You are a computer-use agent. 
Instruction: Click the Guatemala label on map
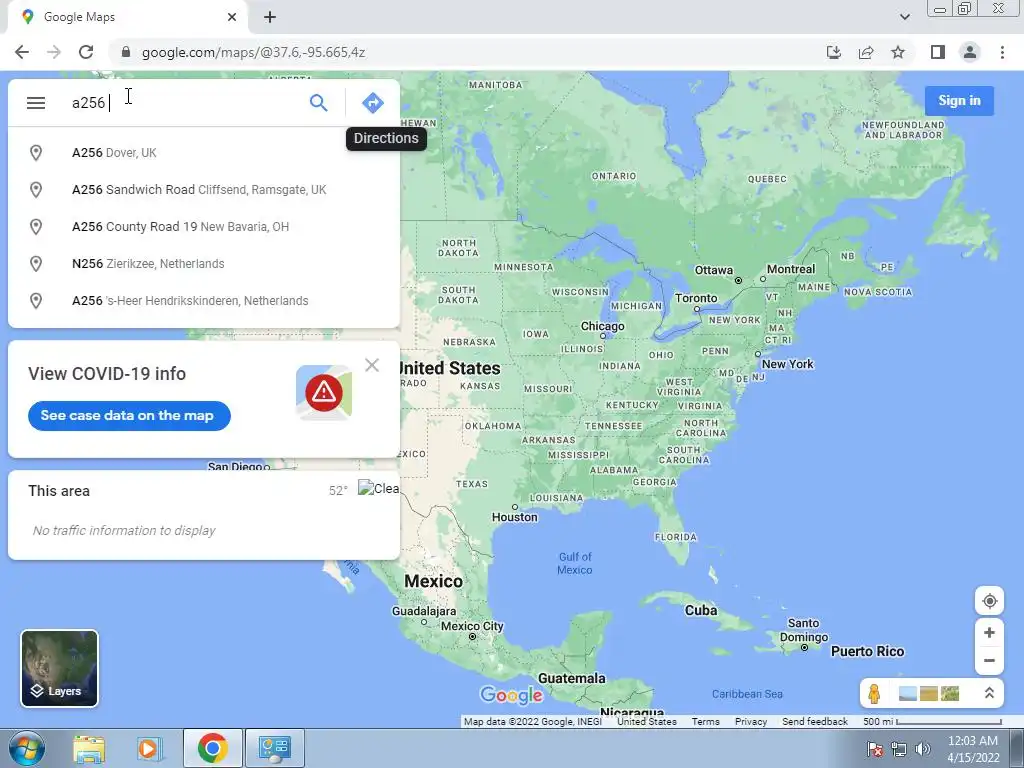point(571,679)
